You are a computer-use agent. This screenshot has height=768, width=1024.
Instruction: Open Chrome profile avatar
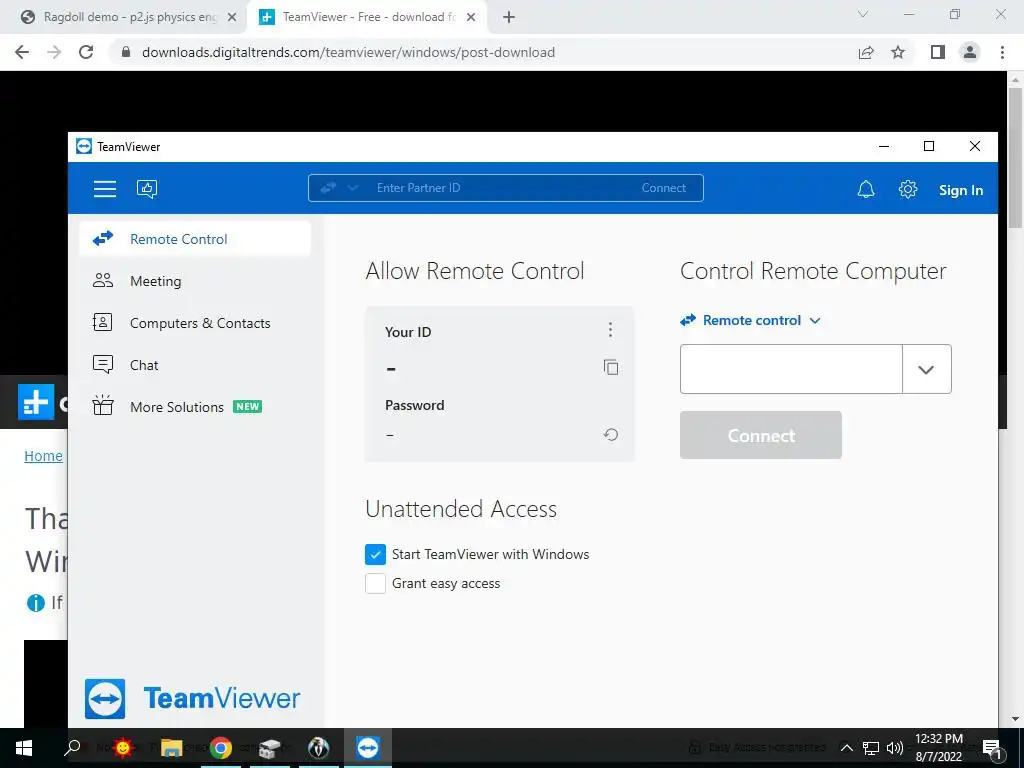click(970, 52)
